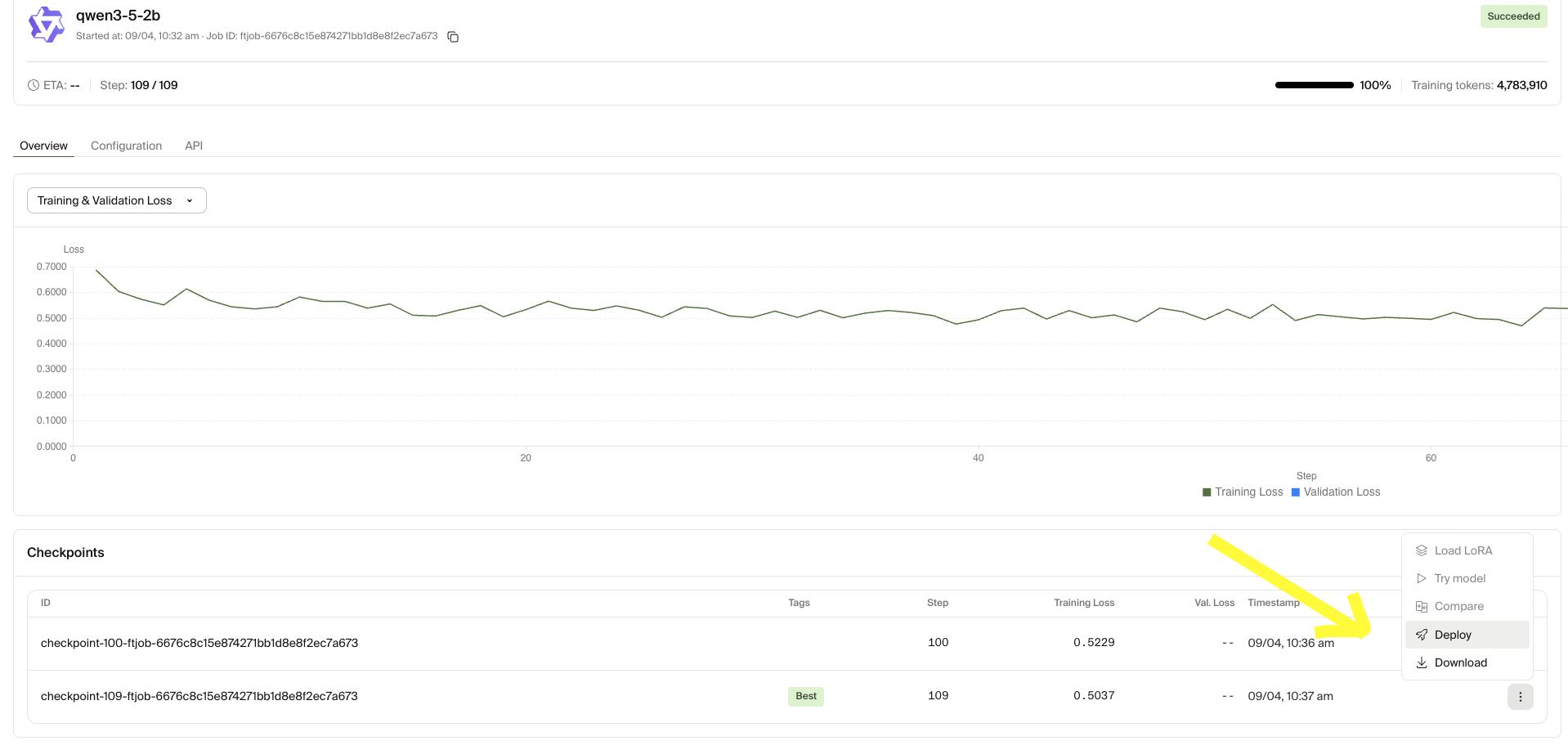Choose Load LoRA from the checkpoint menu
Image resolution: width=1568 pixels, height=750 pixels.
[x=1467, y=550]
